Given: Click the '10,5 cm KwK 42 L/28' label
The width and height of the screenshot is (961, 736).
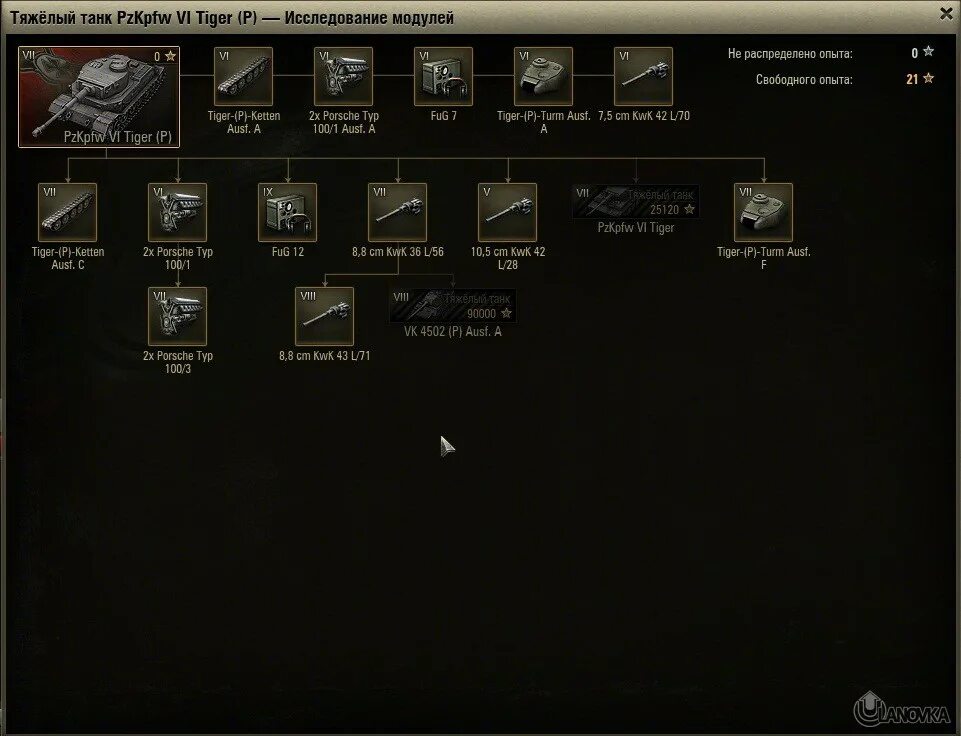Looking at the screenshot, I should [507, 258].
